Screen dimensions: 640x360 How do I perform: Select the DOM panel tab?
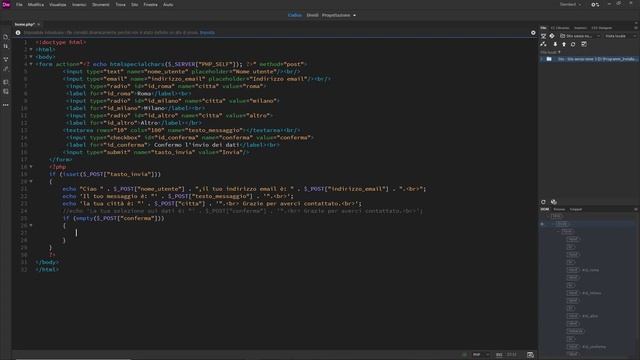click(x=544, y=209)
